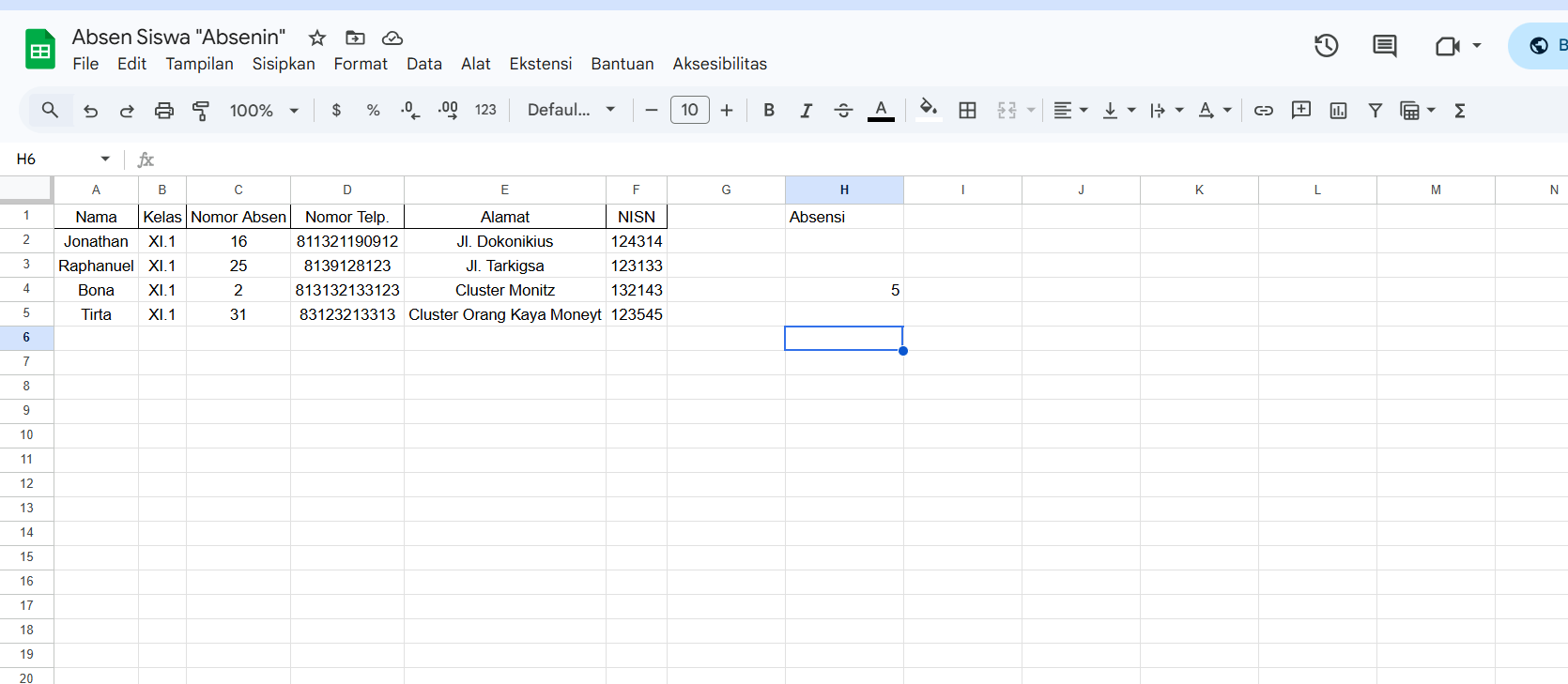Select cell containing Cluster Orang Kaya Moneyt
Viewport: 1568px width, 684px height.
[504, 315]
